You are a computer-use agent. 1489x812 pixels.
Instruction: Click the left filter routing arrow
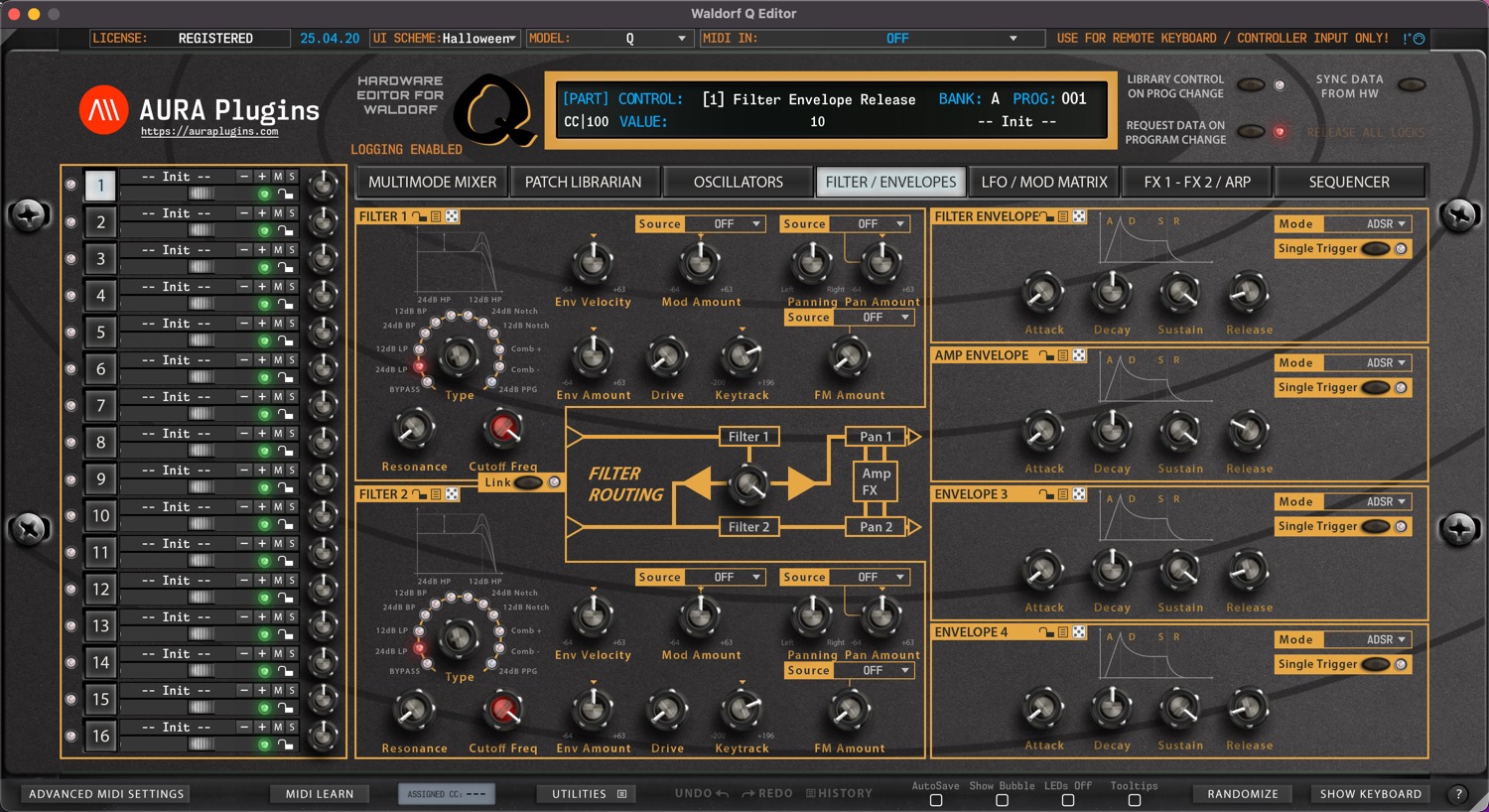(698, 484)
